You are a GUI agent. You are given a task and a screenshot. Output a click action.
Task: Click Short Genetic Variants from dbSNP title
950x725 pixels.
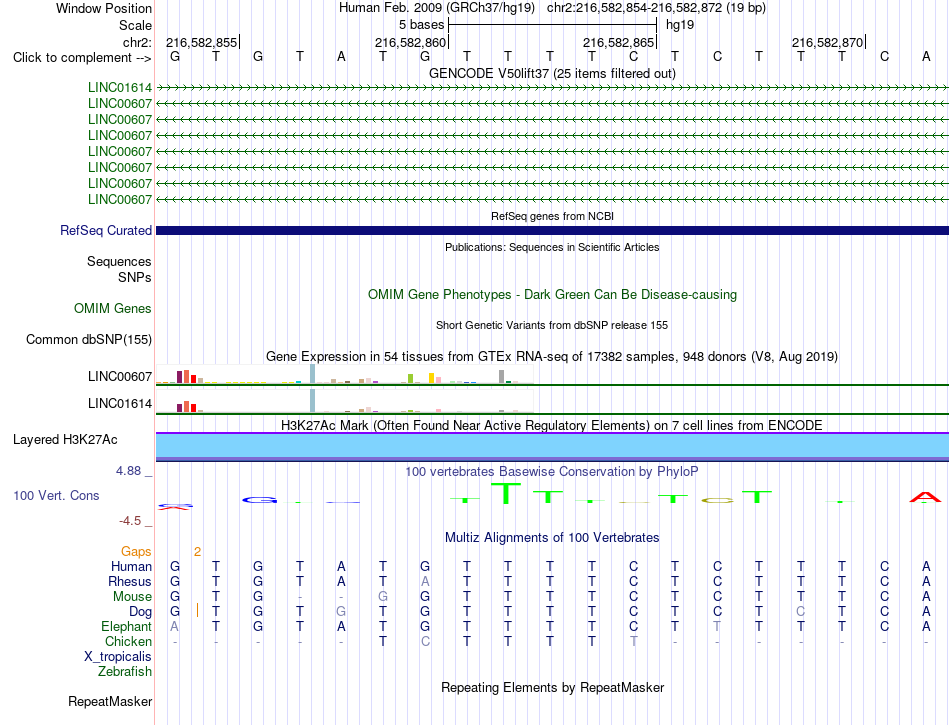click(x=552, y=325)
